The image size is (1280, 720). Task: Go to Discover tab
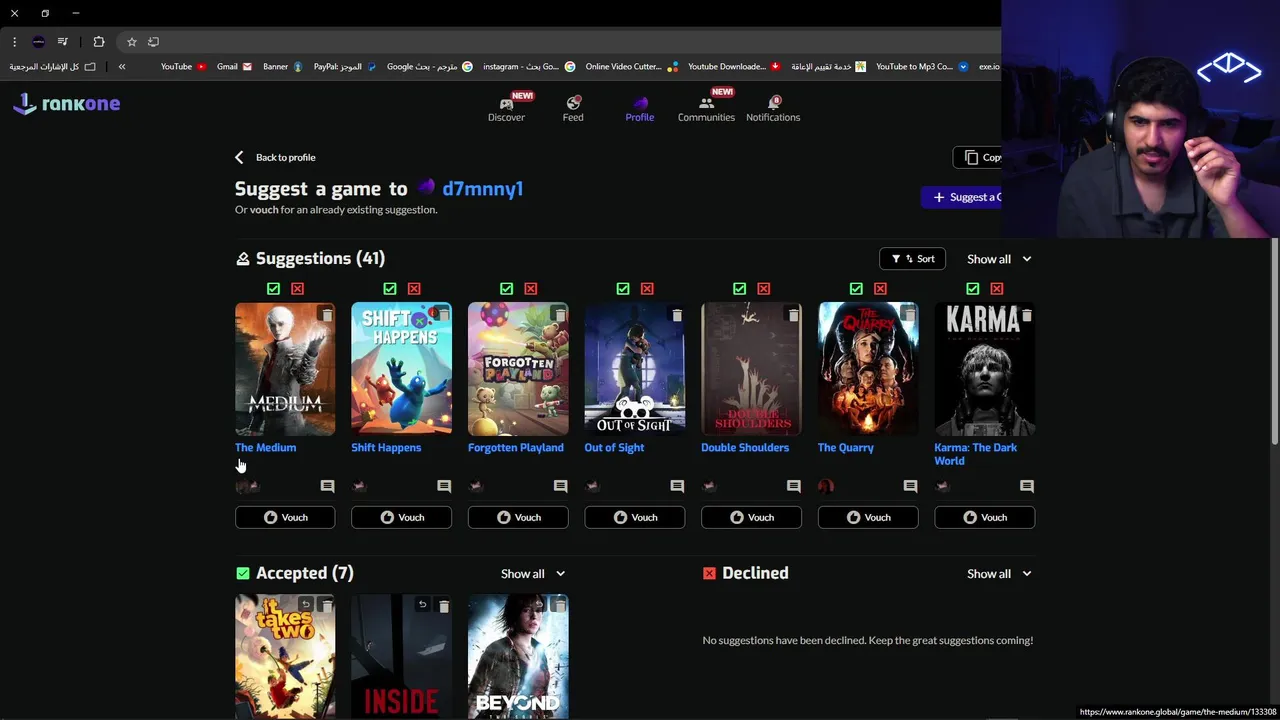pos(506,108)
